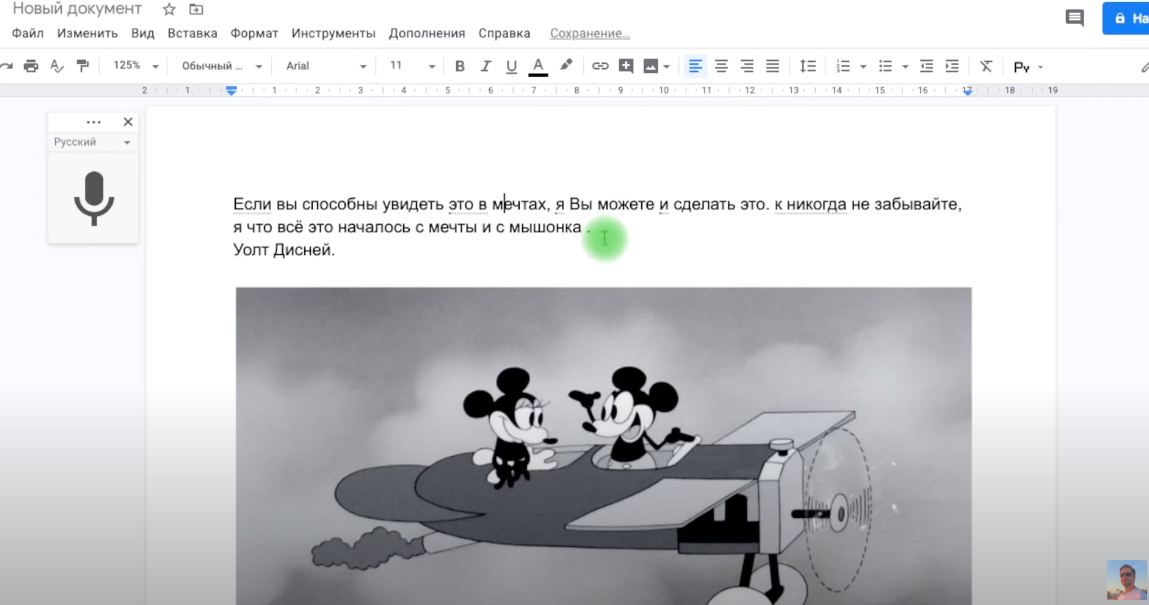
Task: Toggle italic formatting
Action: 485,67
